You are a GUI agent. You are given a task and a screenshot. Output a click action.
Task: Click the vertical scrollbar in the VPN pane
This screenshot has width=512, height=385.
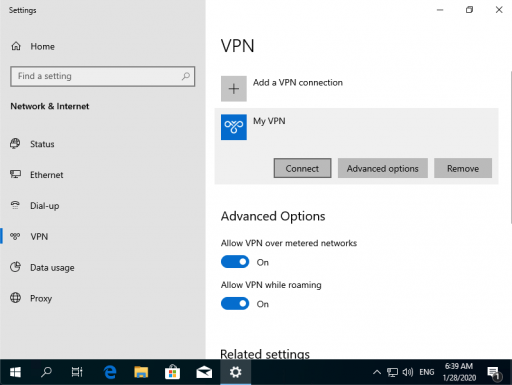pyautogui.click(x=511, y=147)
